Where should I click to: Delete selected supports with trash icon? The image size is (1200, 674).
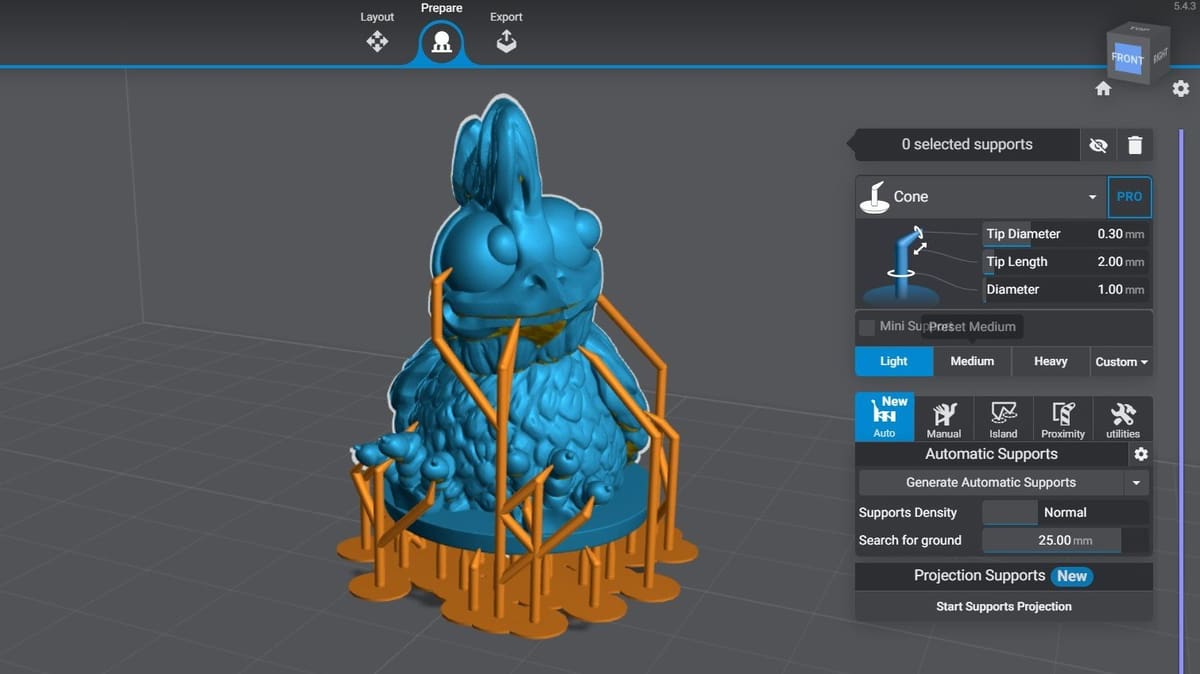(1135, 145)
